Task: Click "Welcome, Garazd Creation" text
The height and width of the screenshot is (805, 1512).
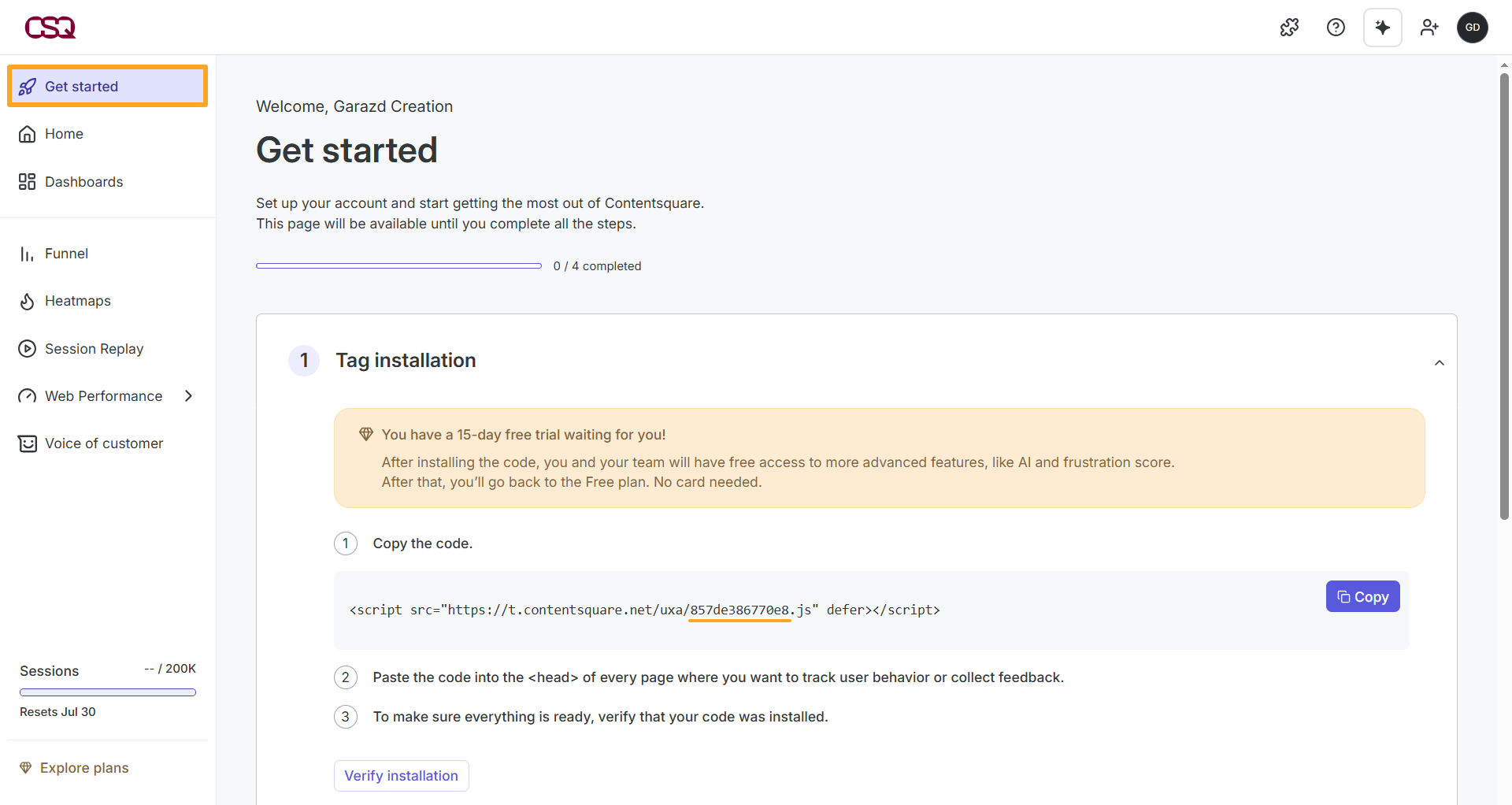Action: (x=354, y=106)
